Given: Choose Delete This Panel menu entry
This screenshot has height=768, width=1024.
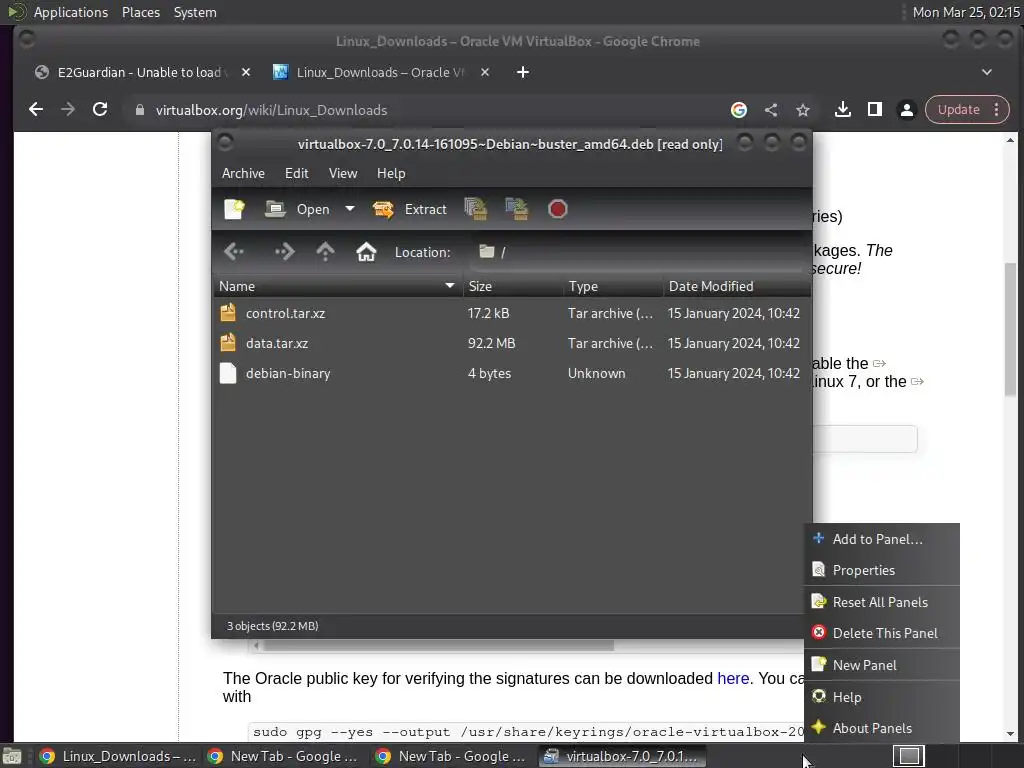Looking at the screenshot, I should click(882, 633).
